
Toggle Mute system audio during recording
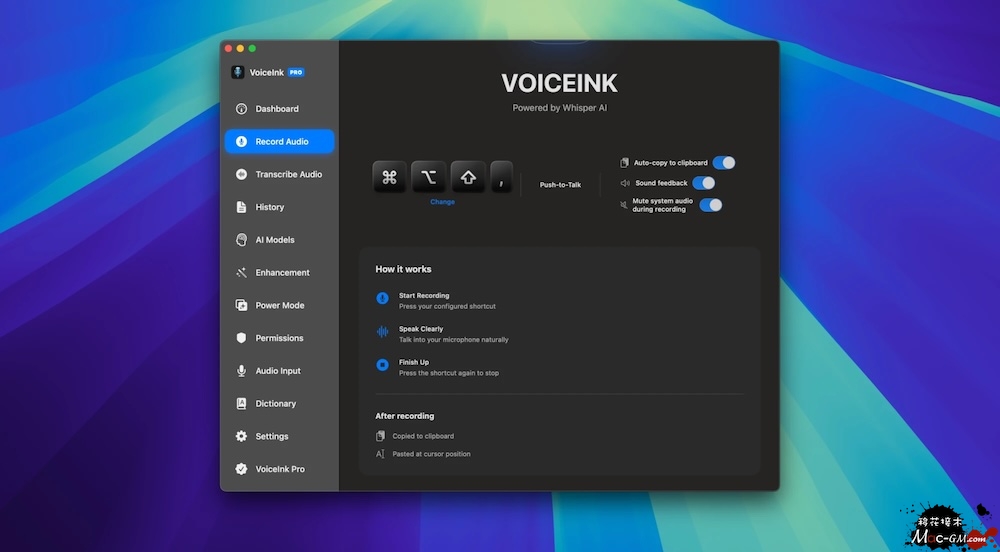[710, 205]
